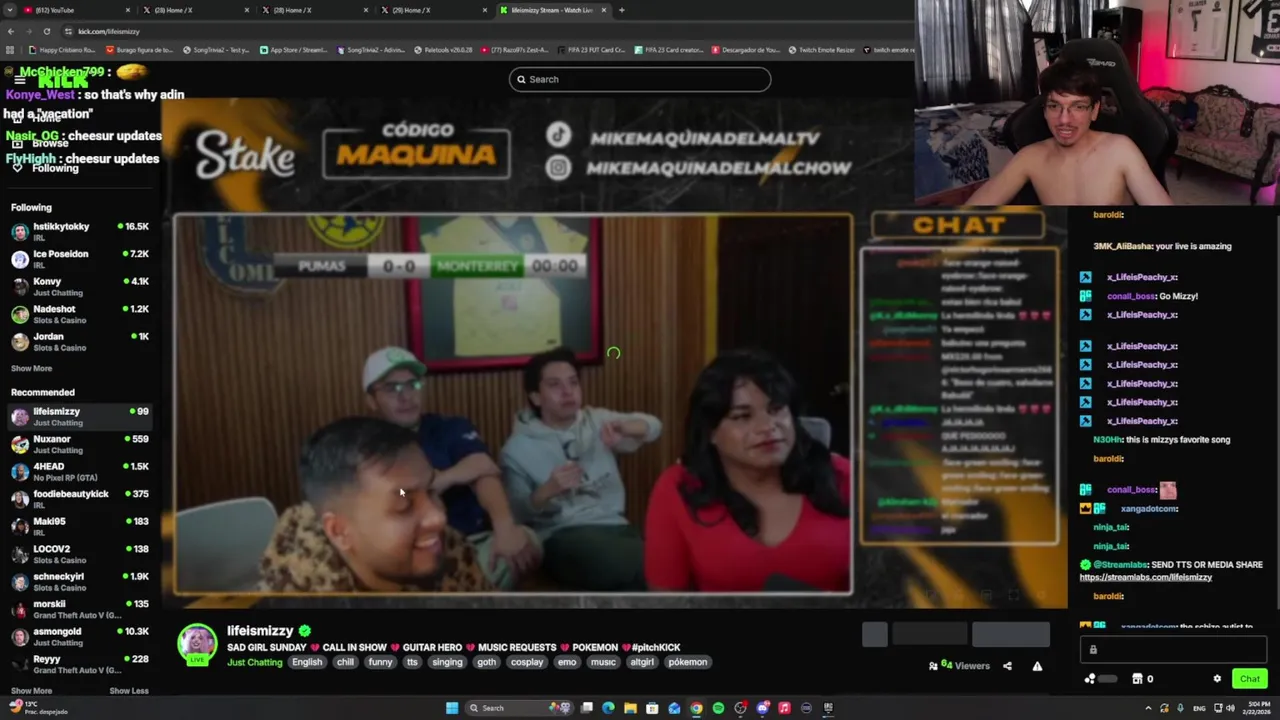
Task: Select the chill tag
Action: coord(345,662)
